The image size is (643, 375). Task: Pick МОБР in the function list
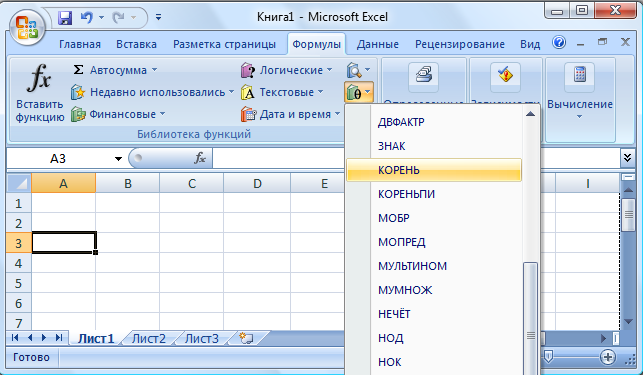[434, 218]
